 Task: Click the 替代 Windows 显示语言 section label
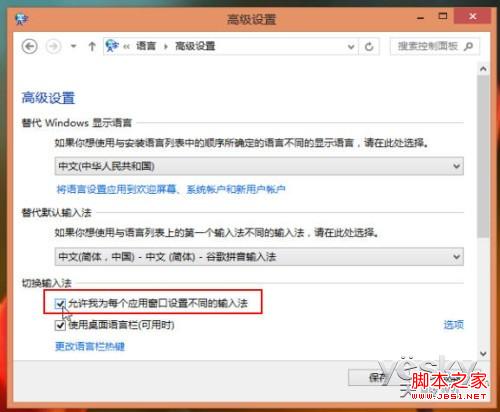[77, 123]
